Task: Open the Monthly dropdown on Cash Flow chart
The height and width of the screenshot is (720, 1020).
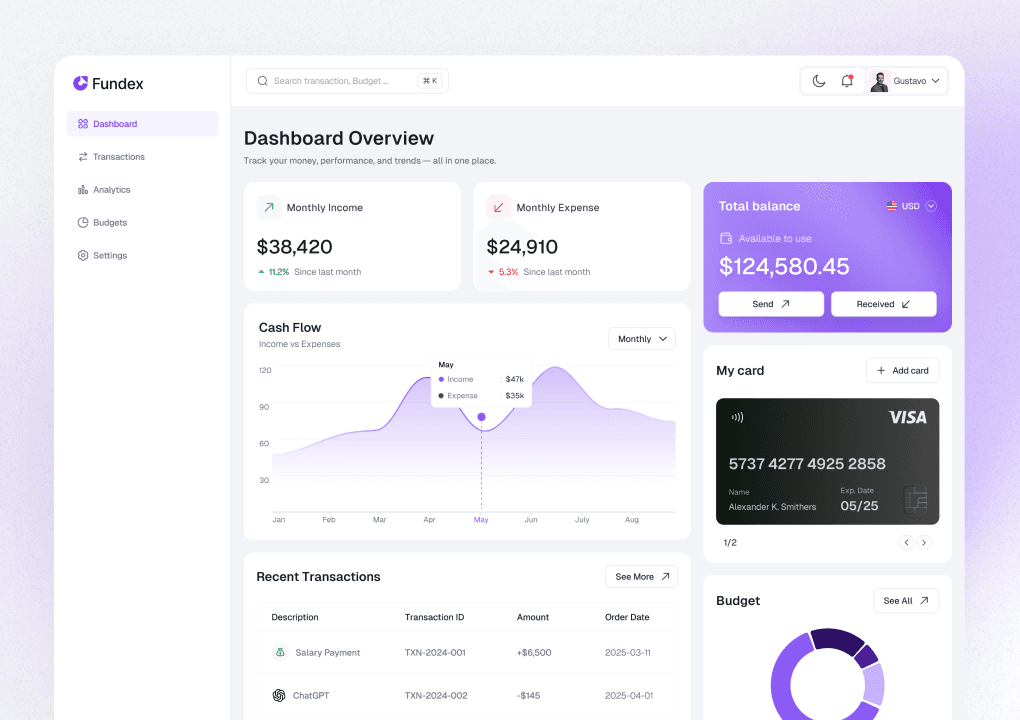Action: 641,339
